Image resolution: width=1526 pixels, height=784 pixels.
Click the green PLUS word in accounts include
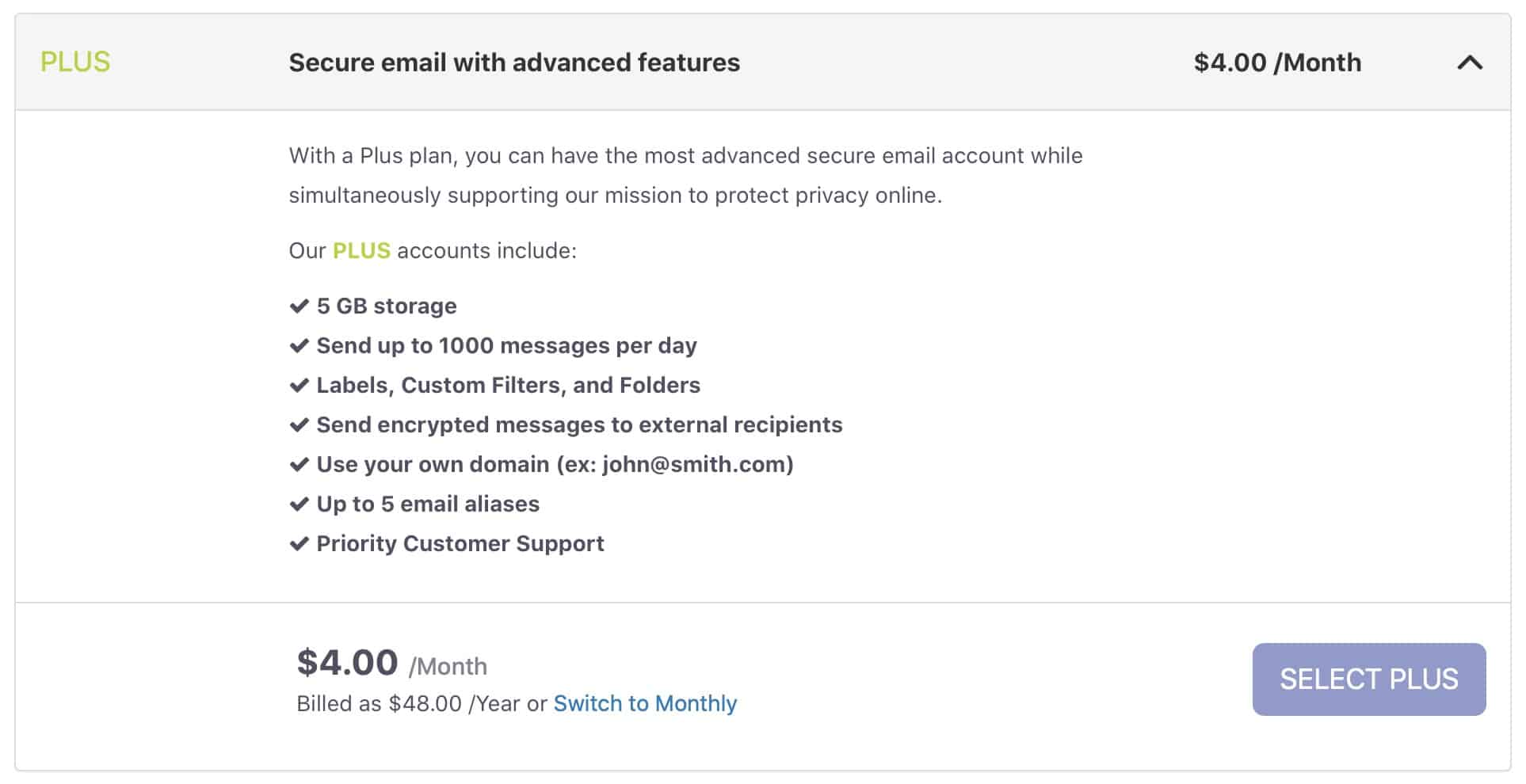(361, 250)
